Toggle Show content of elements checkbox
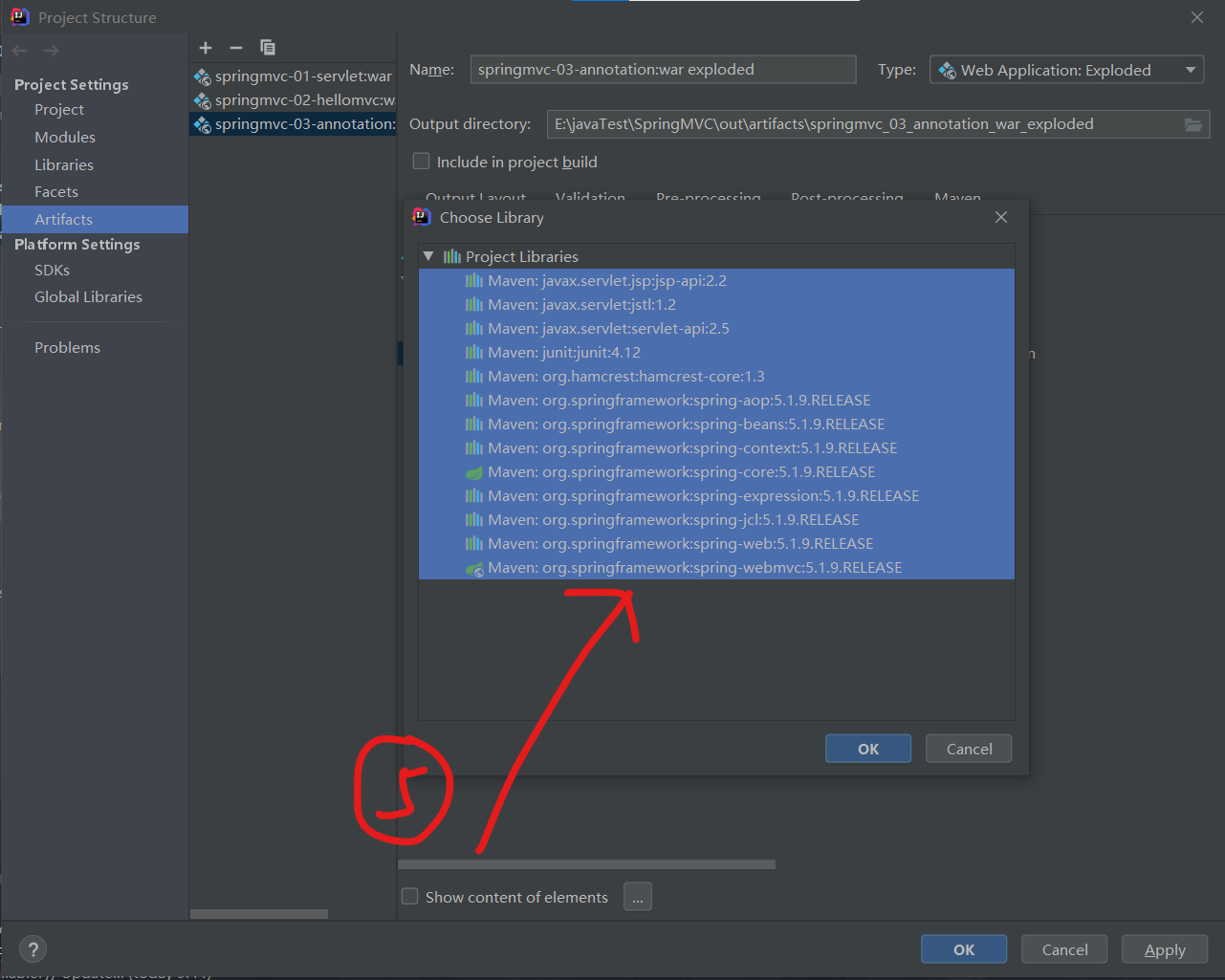The height and width of the screenshot is (980, 1225). click(410, 896)
